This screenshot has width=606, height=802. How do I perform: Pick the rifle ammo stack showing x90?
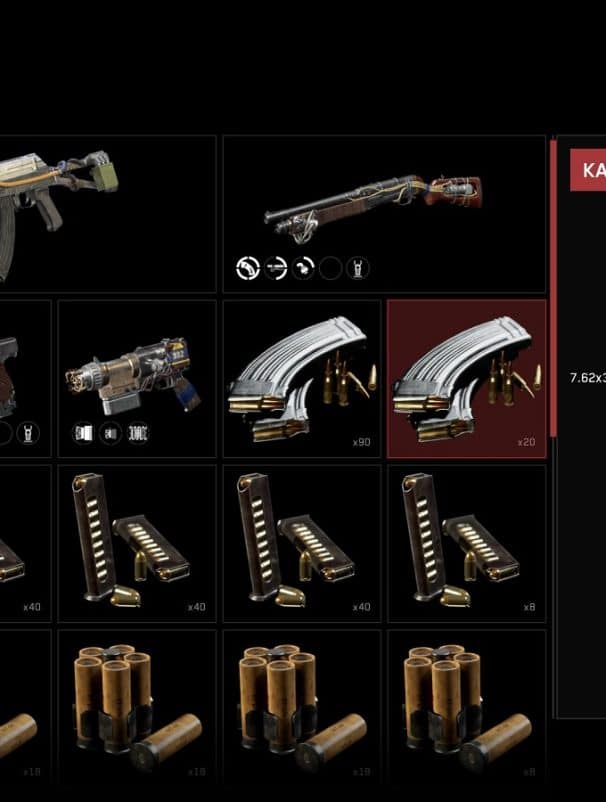pos(302,378)
